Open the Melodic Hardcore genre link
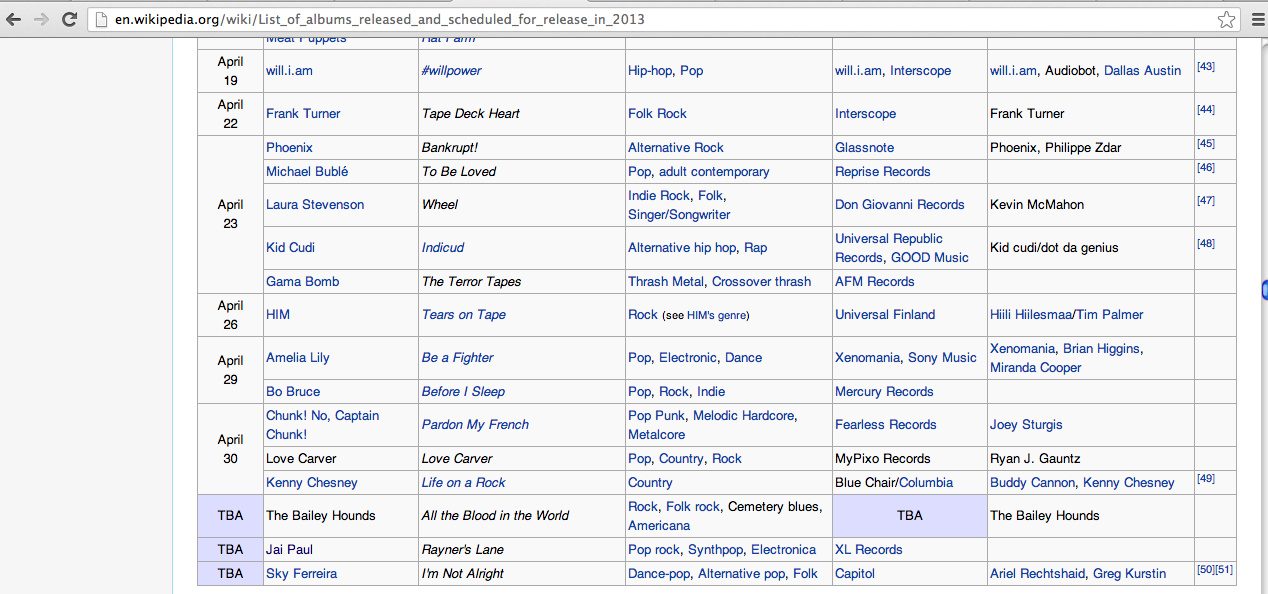Screen dimensions: 1268x594 (746, 416)
